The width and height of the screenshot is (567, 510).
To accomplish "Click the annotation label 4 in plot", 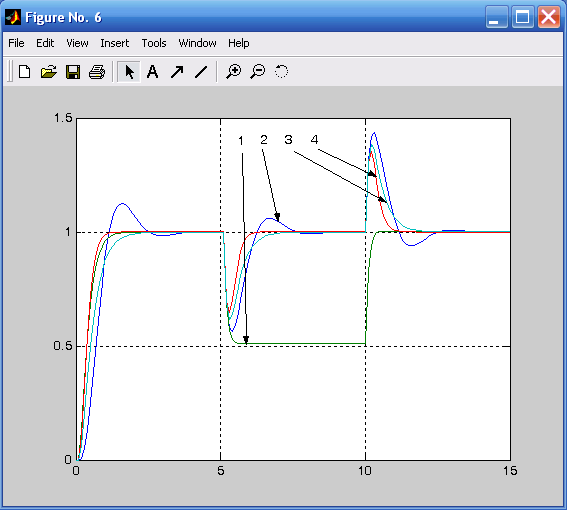I will pyautogui.click(x=314, y=139).
